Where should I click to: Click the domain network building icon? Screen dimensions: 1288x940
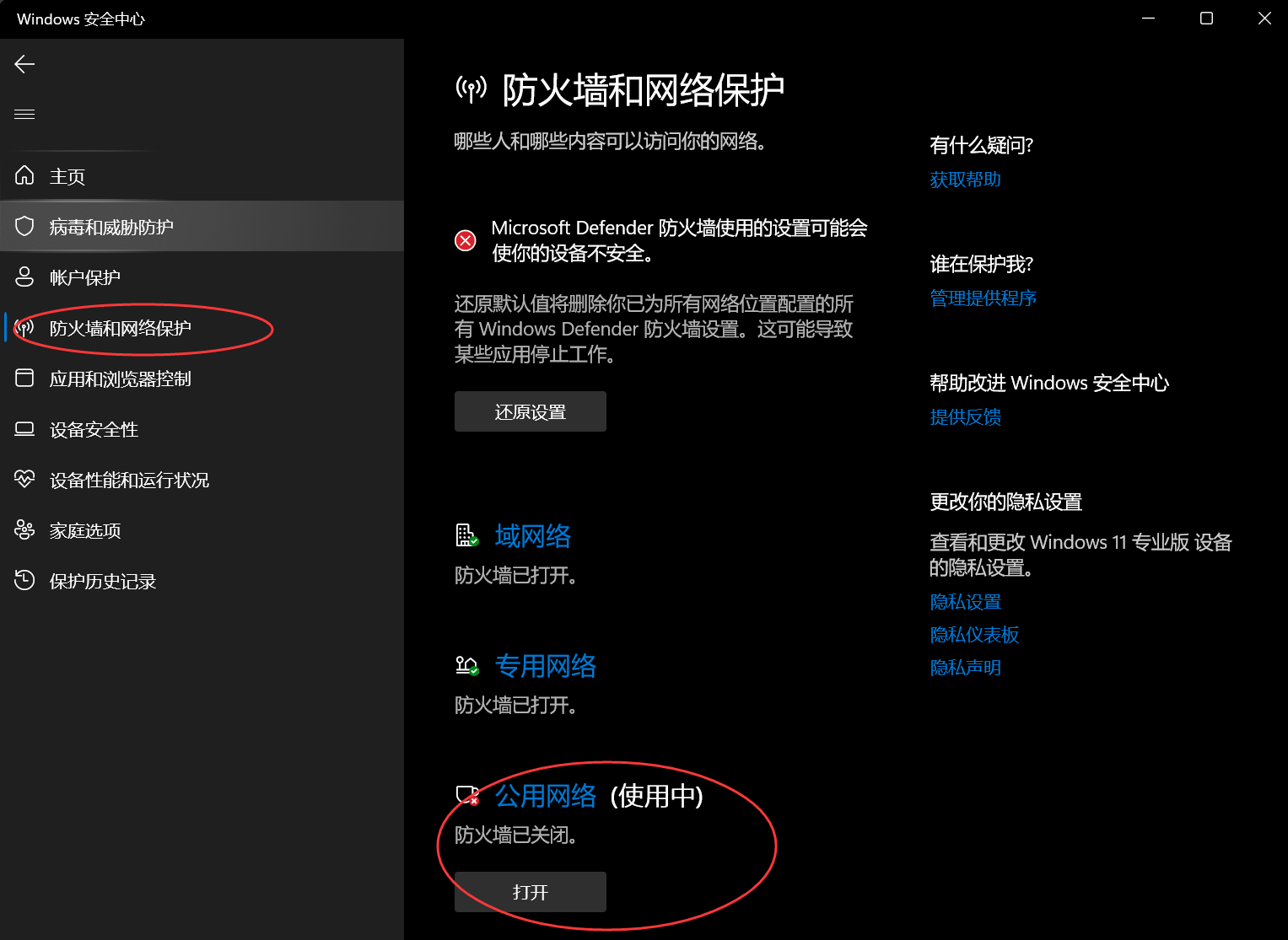click(467, 535)
